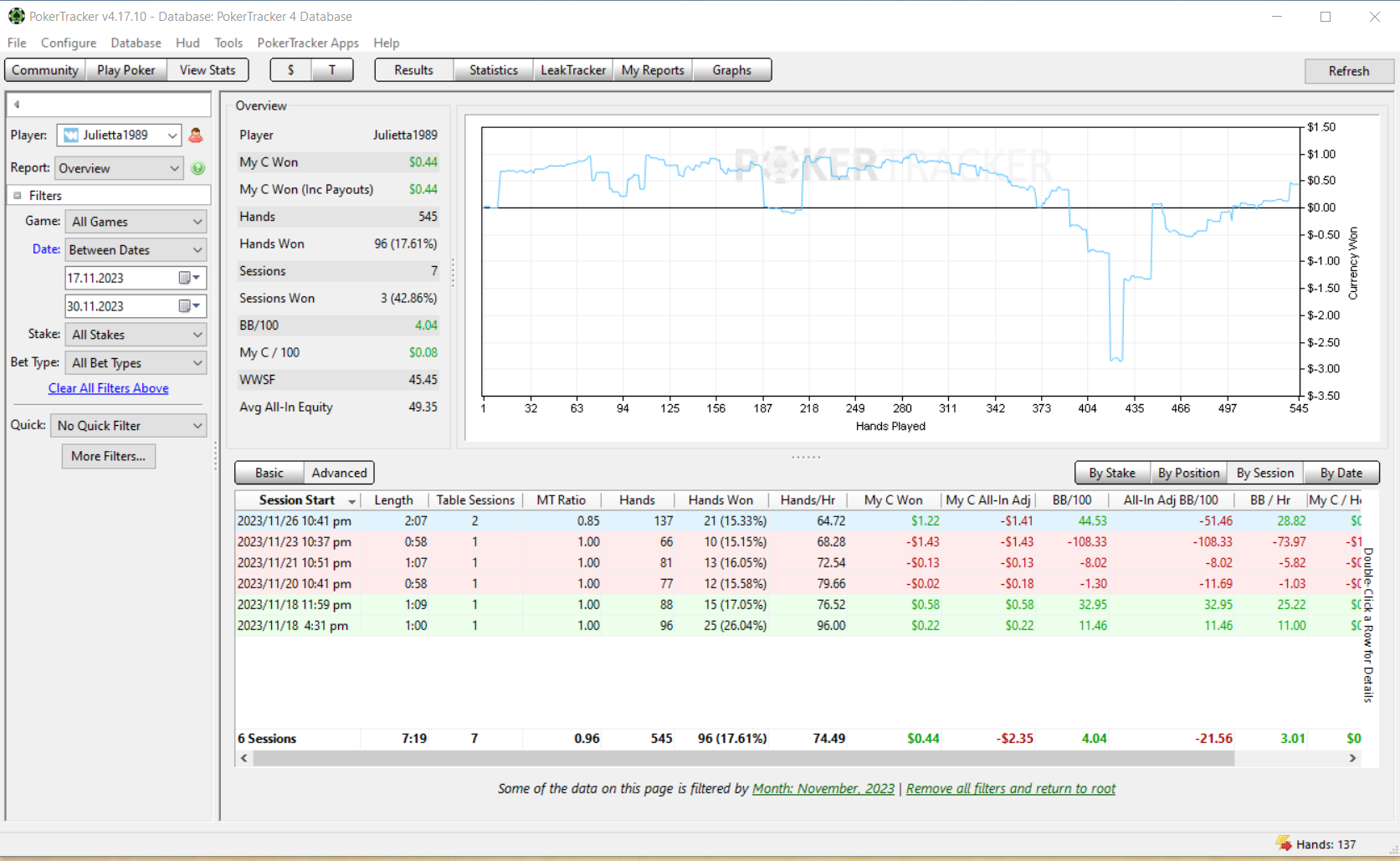Select the T tournament toggle
The width and height of the screenshot is (1400, 861).
coord(332,70)
